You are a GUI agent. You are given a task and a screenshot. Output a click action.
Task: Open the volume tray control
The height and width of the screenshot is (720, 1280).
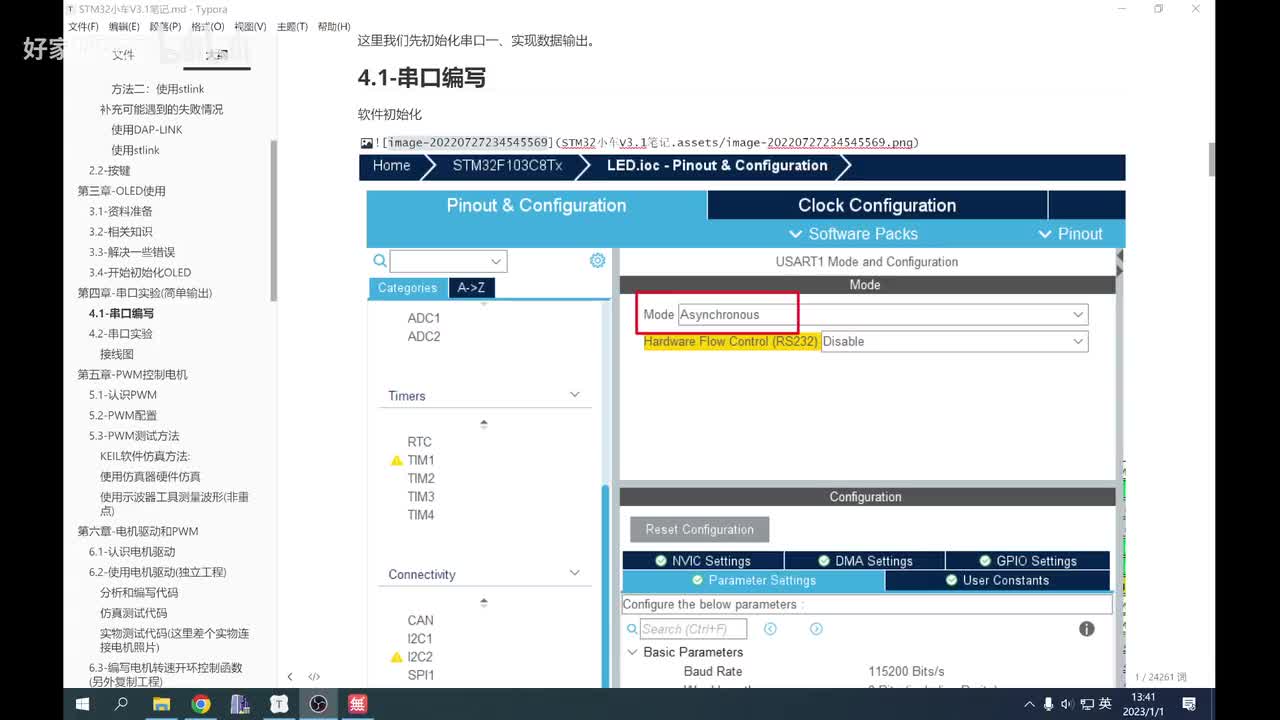point(1067,704)
